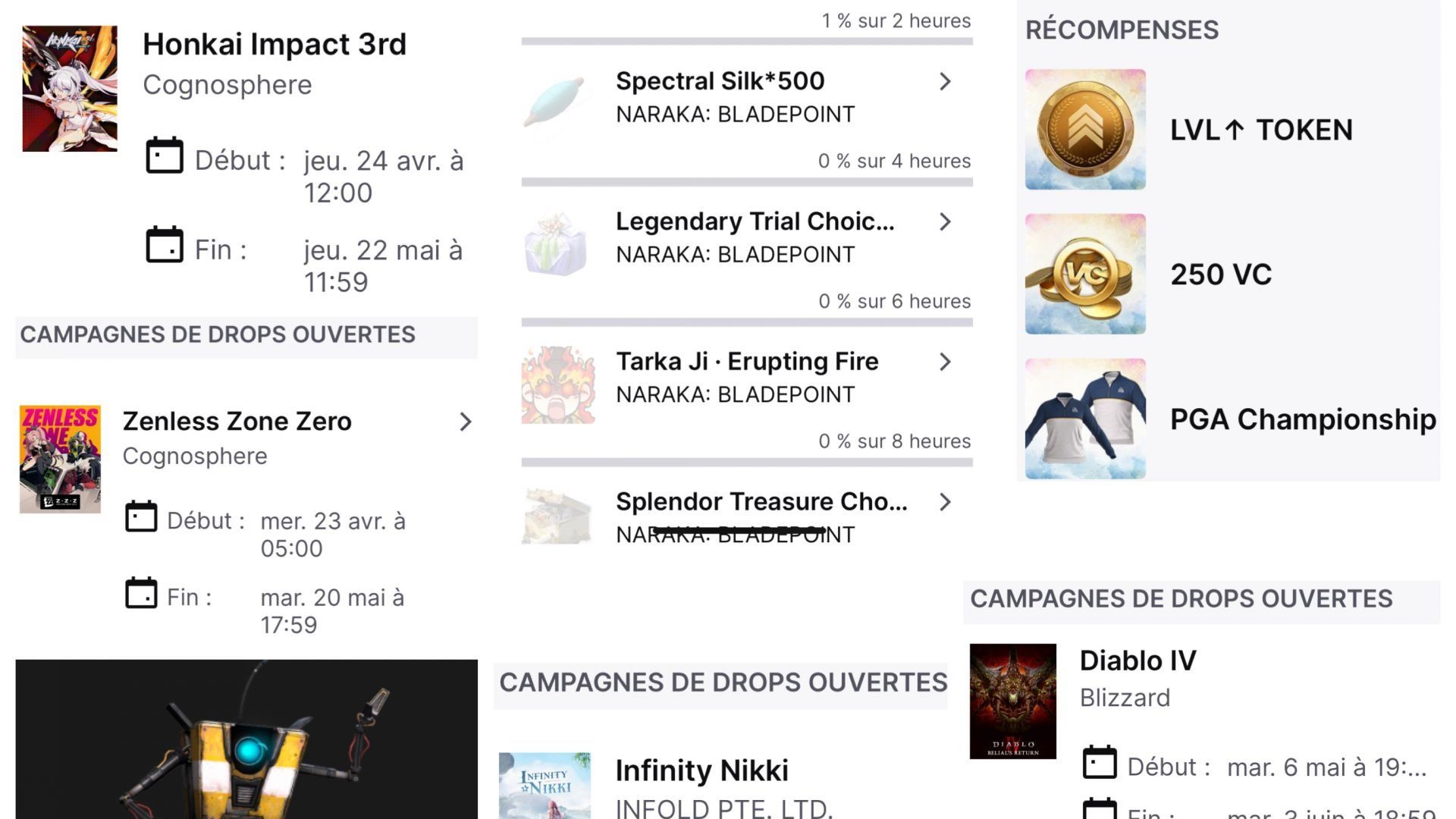Click the Spectral Silk 4 hours progress bar
Viewport: 1456px width, 819px height.
click(x=747, y=182)
